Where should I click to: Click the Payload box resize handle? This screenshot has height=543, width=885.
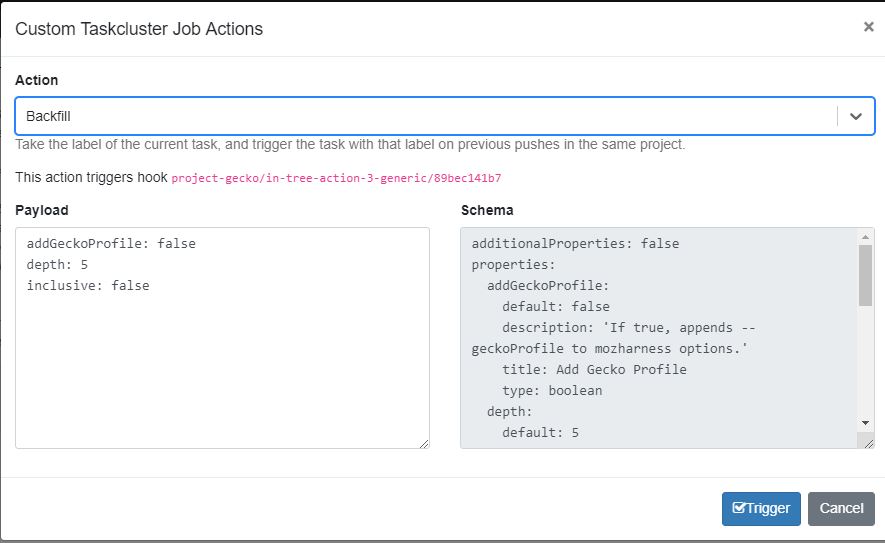[x=424, y=444]
